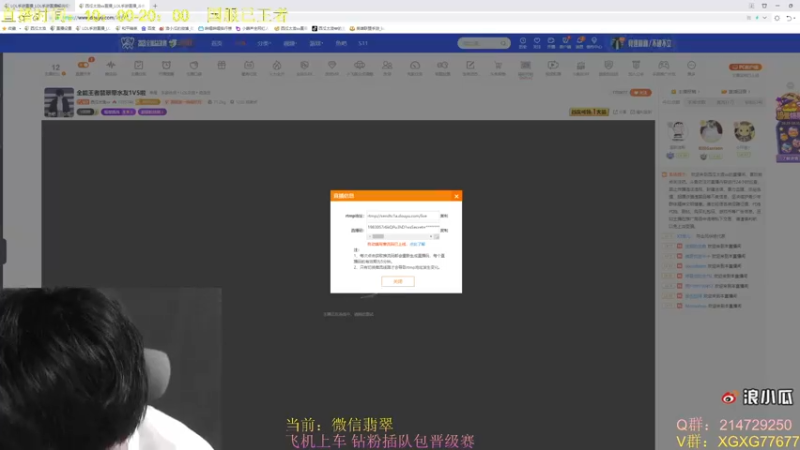The height and width of the screenshot is (450, 800).
Task: Click the gem diamond toolbar icon
Action: 332,65
